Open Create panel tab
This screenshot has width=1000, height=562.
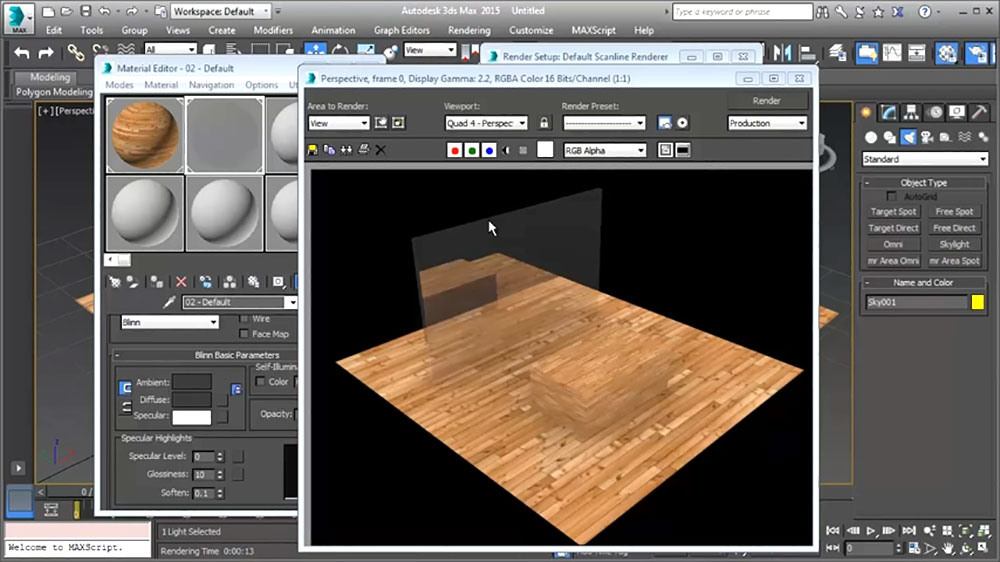tap(866, 112)
